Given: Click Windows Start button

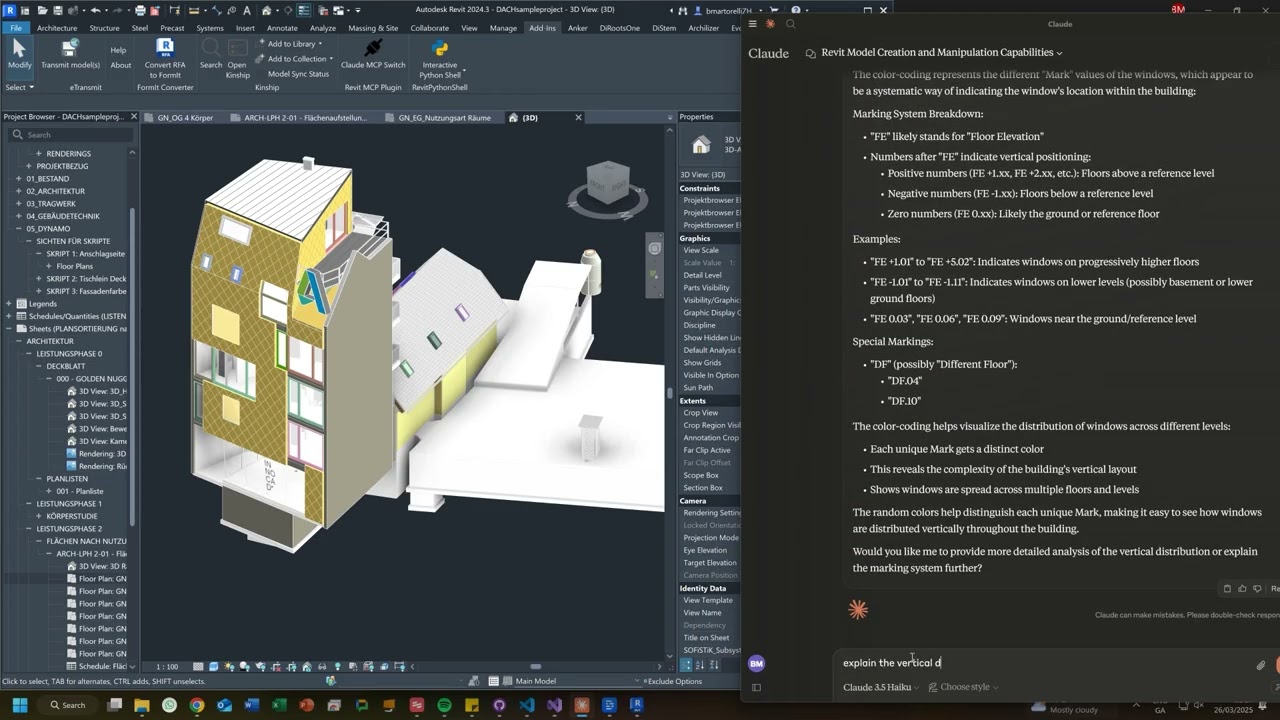Looking at the screenshot, I should (19, 705).
